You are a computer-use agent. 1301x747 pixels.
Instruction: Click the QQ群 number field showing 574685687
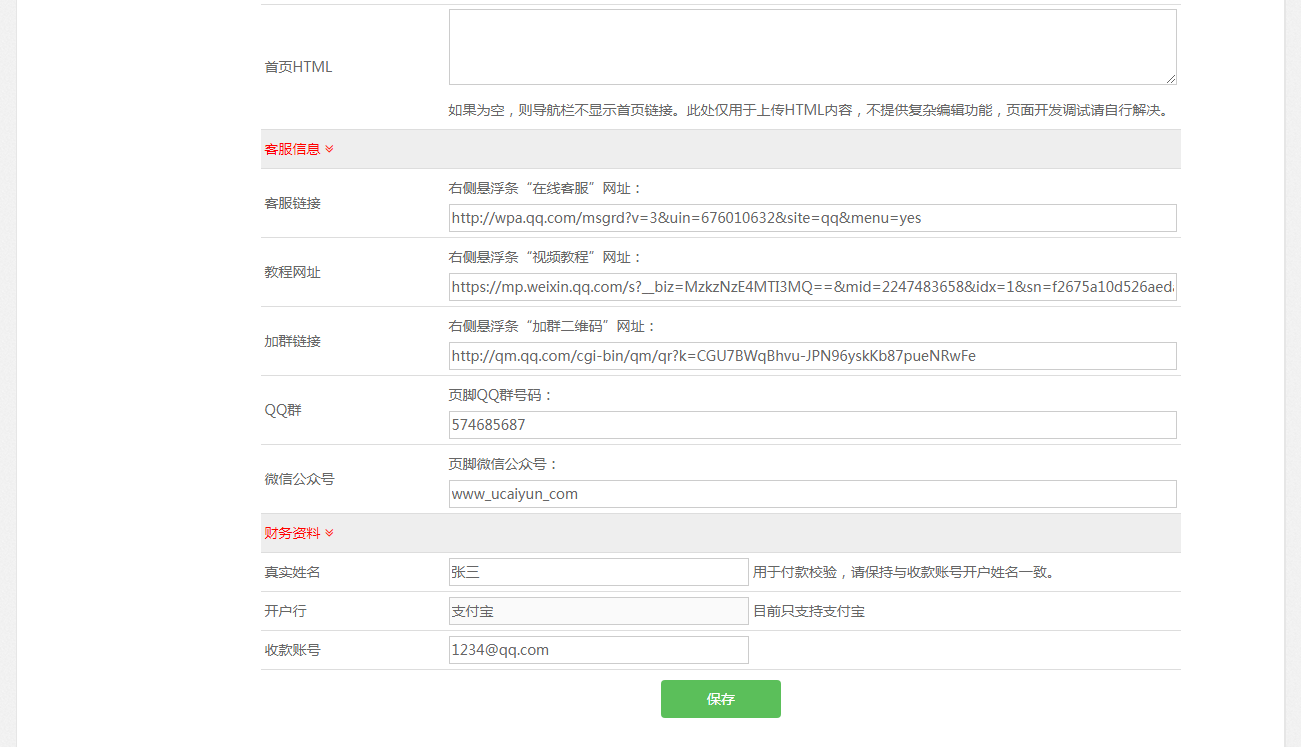[x=811, y=425]
